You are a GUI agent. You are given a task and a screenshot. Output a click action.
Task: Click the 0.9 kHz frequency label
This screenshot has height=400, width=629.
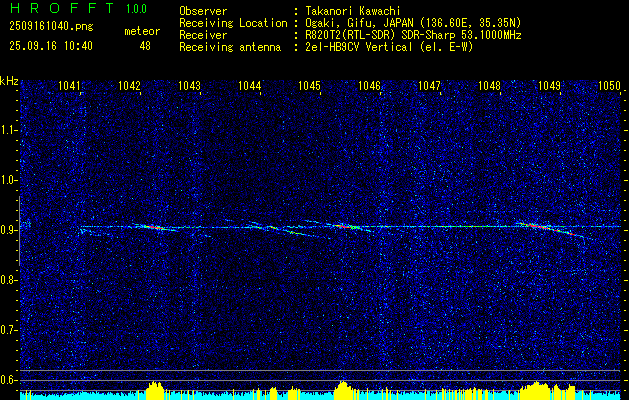9,230
